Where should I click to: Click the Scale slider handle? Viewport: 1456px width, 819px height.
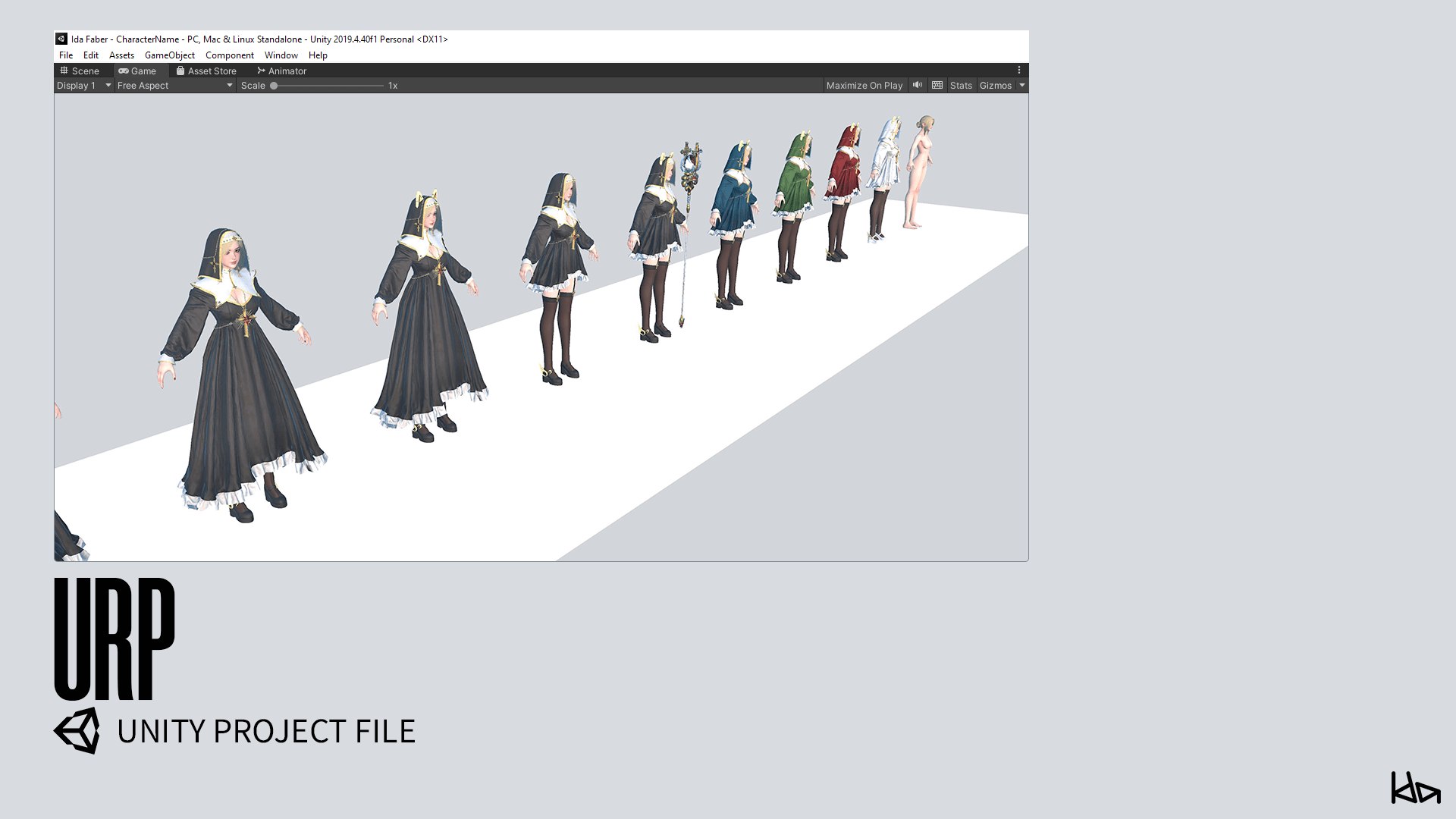(x=274, y=86)
